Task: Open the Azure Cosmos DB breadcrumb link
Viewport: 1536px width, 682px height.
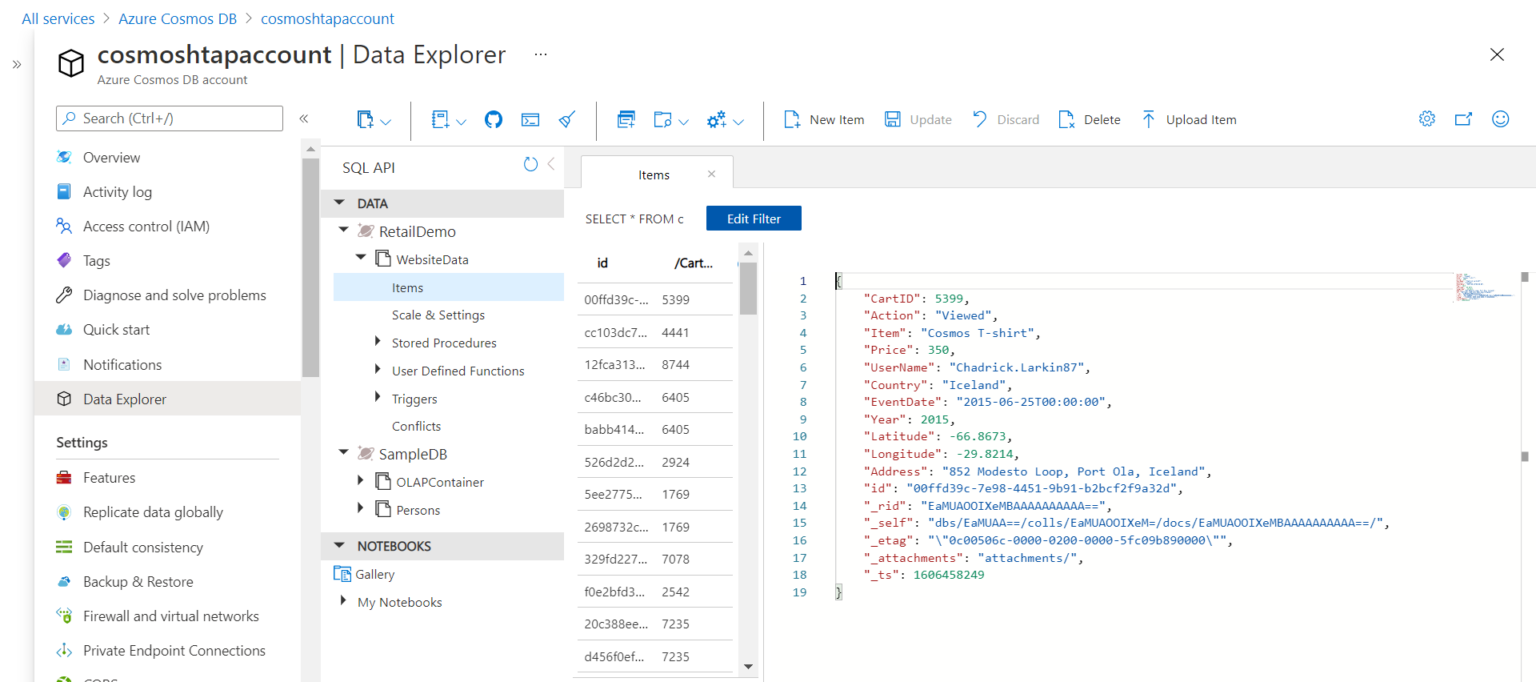Action: 177,18
